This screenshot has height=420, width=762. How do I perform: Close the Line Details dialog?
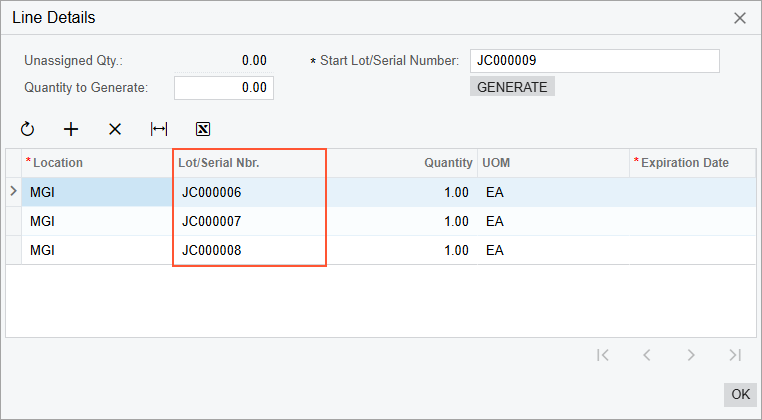point(740,18)
